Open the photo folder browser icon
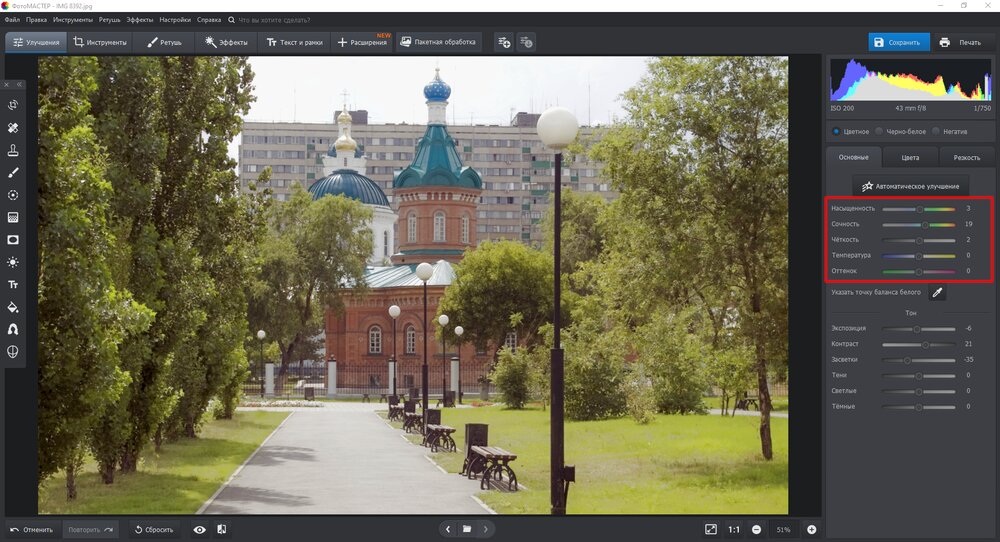Viewport: 1000px width, 542px height. pos(467,529)
